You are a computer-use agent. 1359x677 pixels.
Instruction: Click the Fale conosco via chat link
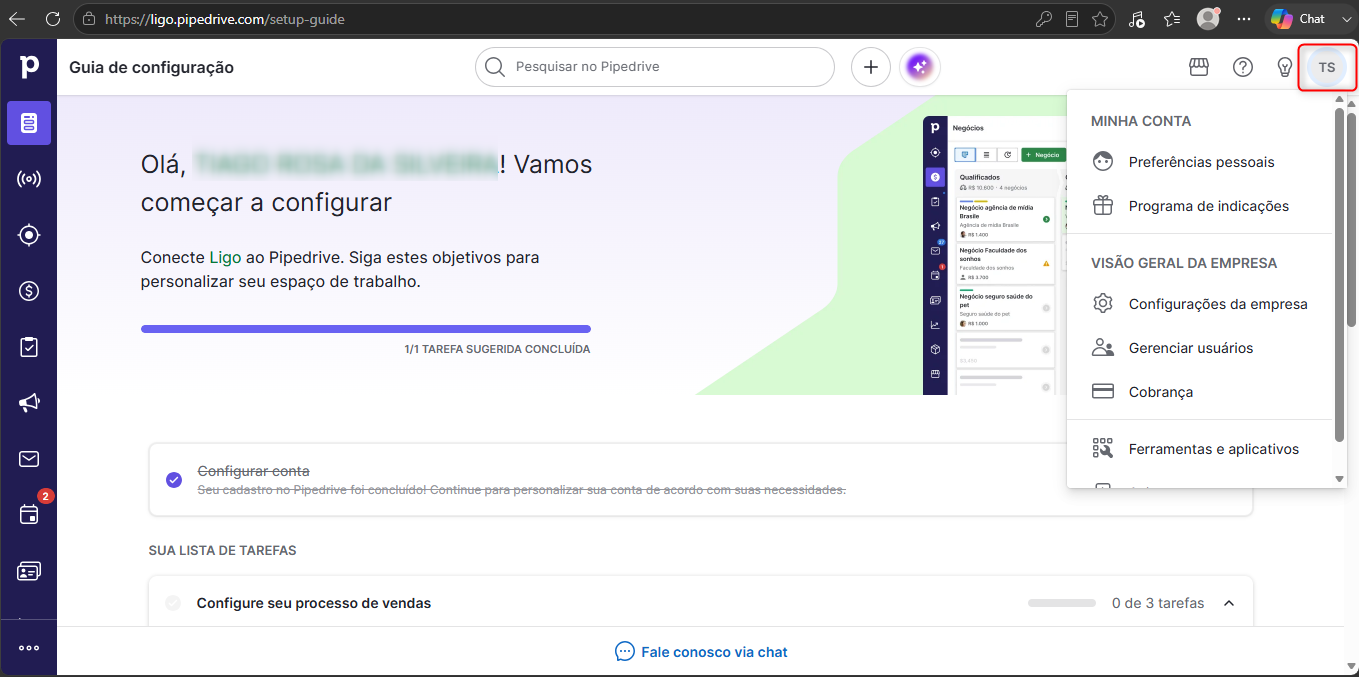tap(701, 652)
